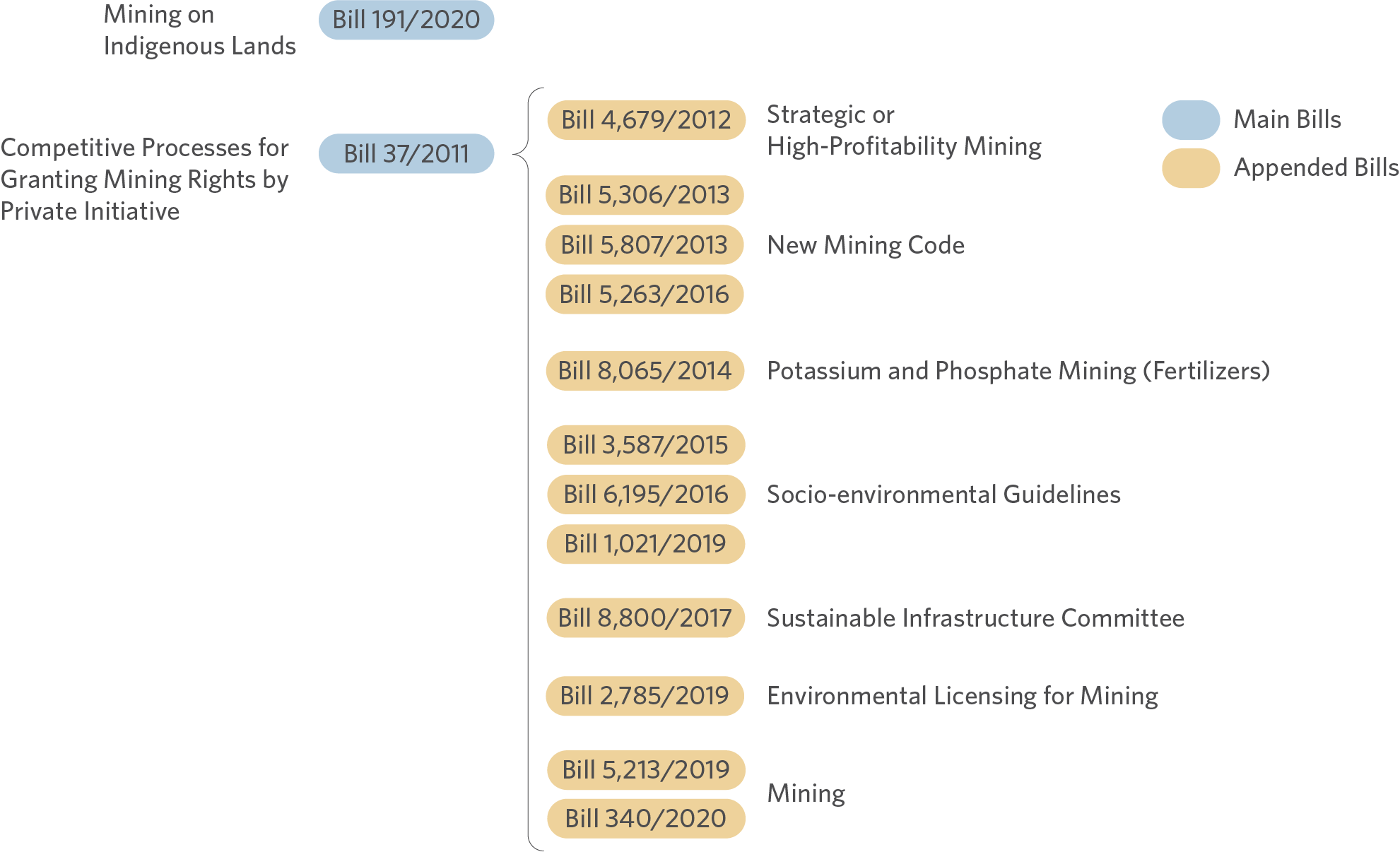Select Bill 6,195/2016 pill
Viewport: 1400px width, 852px height.
click(x=646, y=495)
